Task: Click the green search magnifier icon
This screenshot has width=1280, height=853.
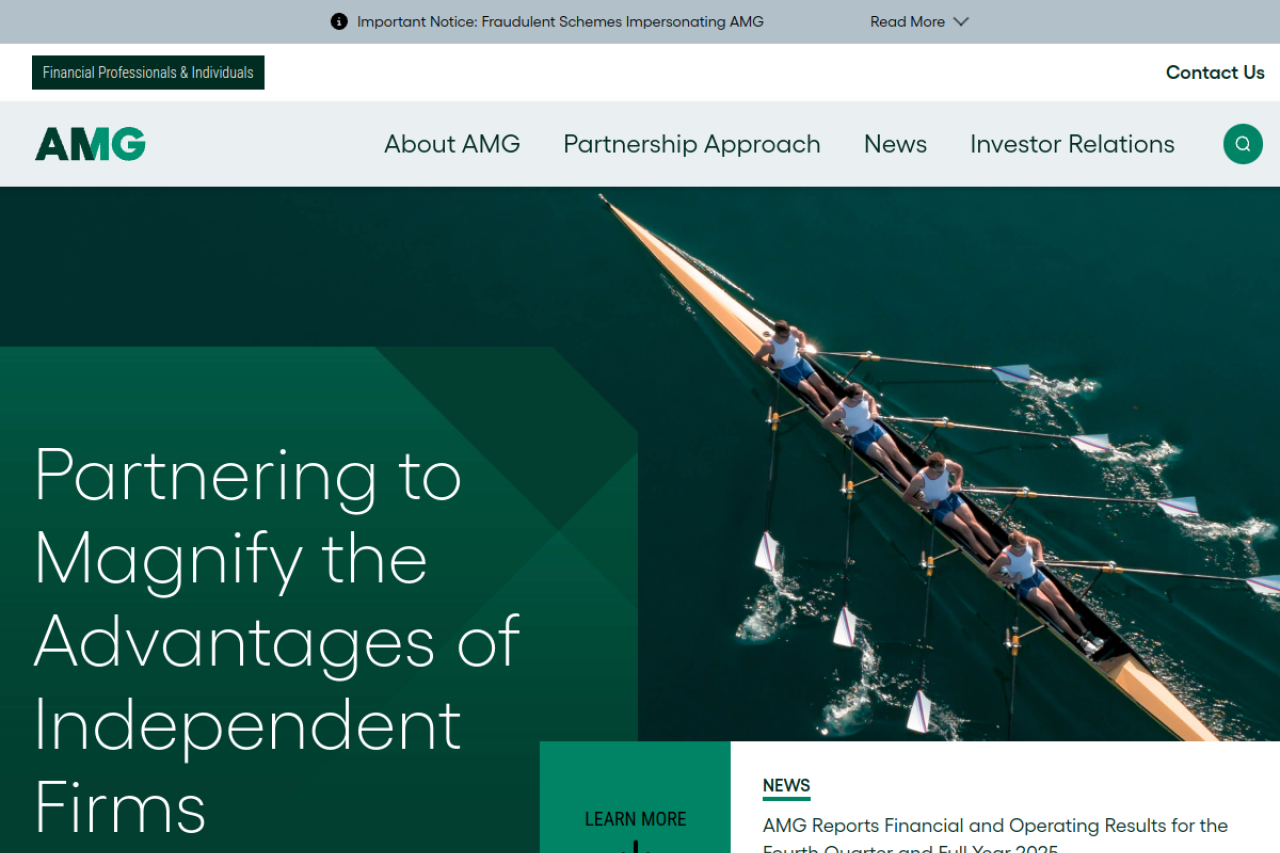Action: (x=1242, y=144)
